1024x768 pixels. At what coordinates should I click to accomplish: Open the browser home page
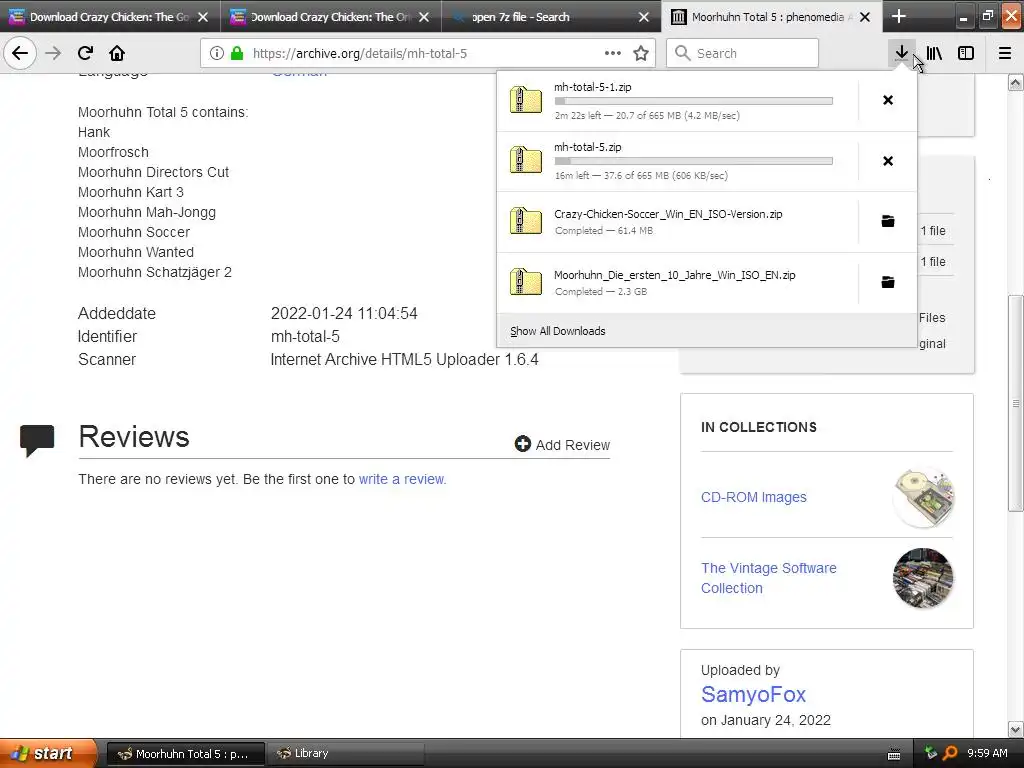[117, 53]
